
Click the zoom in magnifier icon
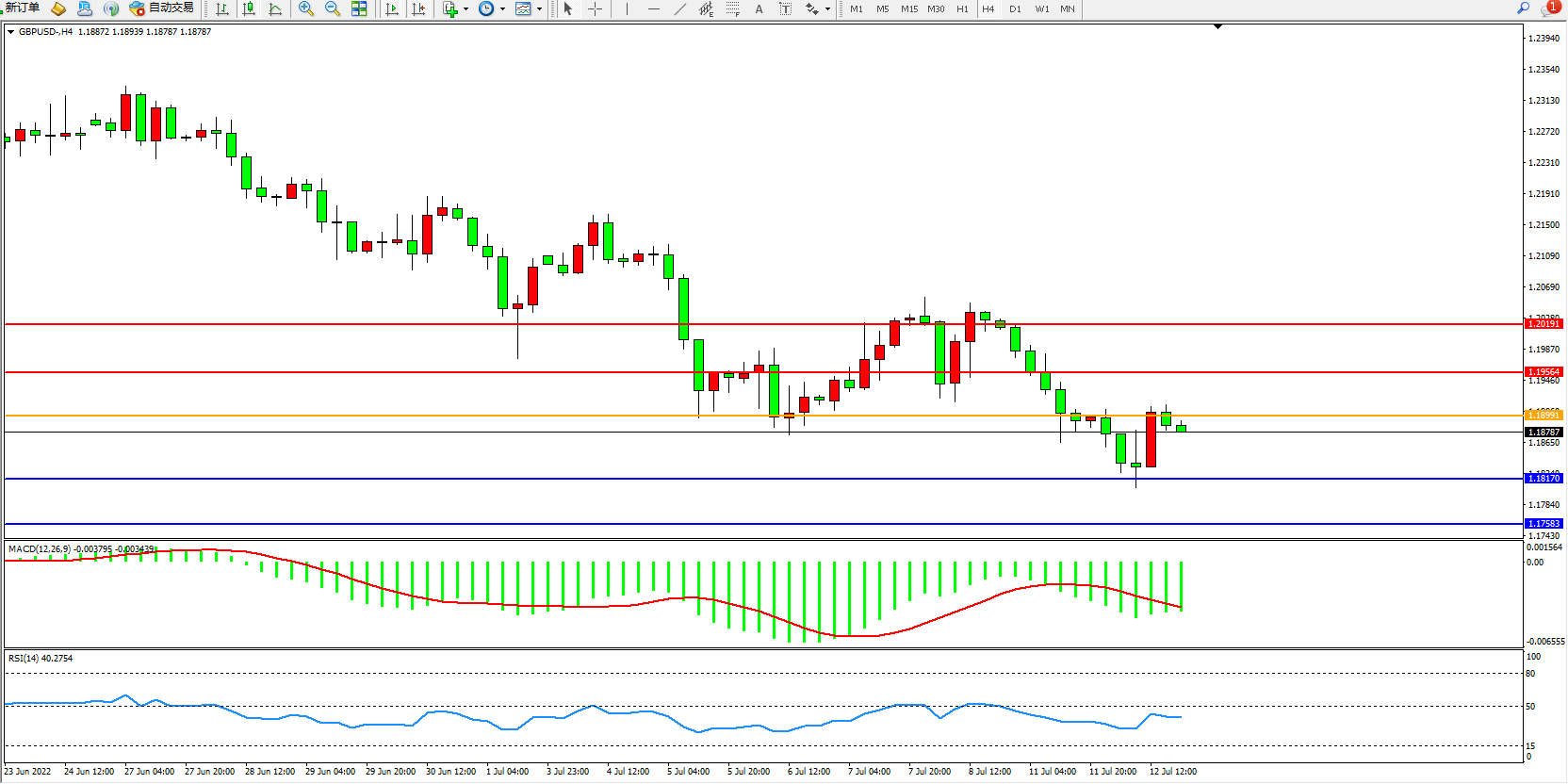[305, 8]
